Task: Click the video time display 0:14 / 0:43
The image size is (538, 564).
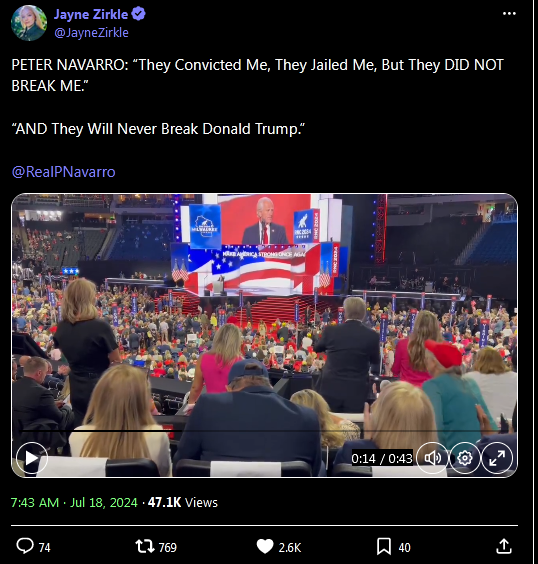Action: tap(382, 459)
